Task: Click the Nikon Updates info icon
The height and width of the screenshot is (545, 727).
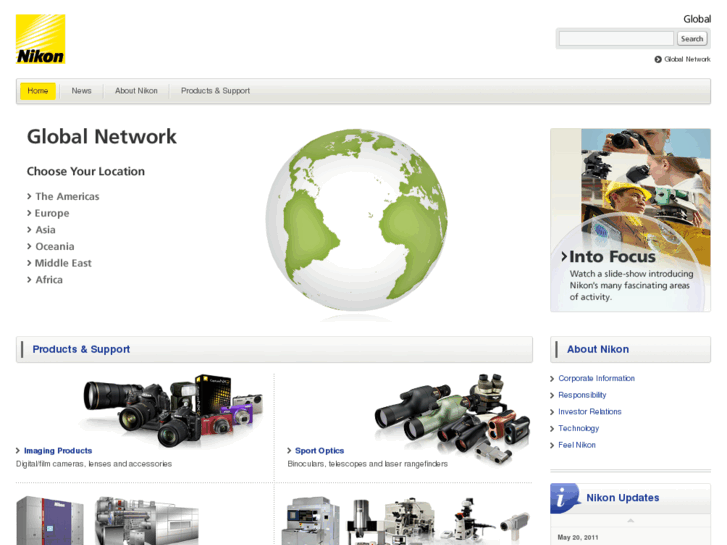Action: pyautogui.click(x=564, y=498)
